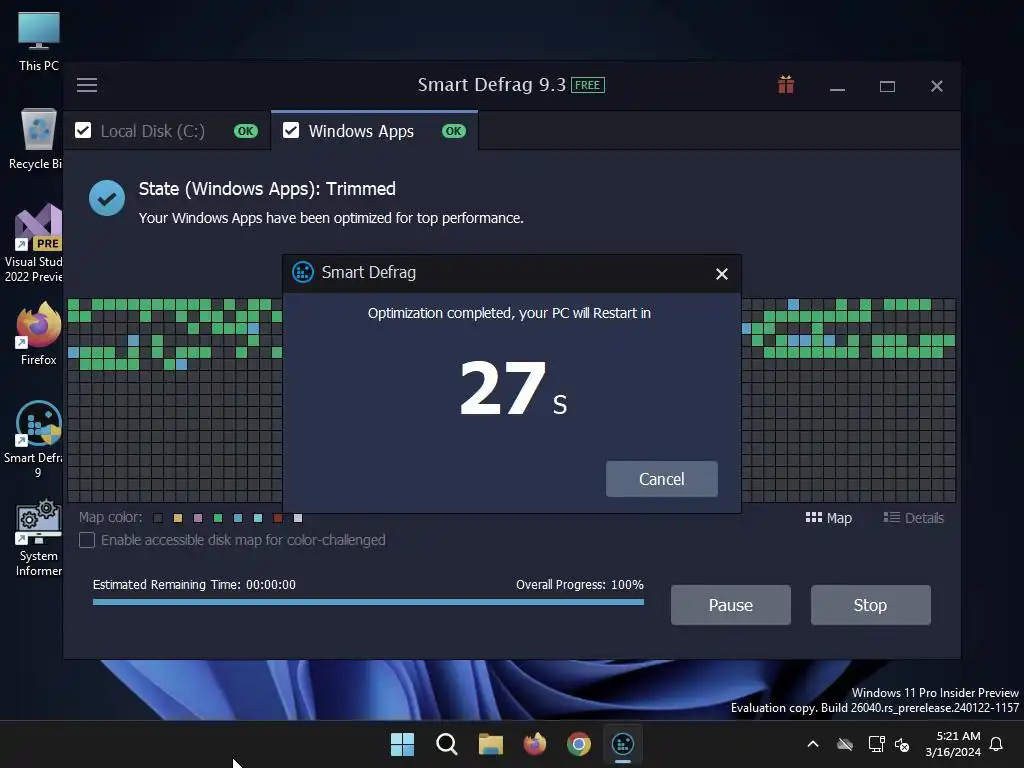Enable accessible disk map for color-challenged
Image resolution: width=1024 pixels, height=768 pixels.
tap(87, 540)
